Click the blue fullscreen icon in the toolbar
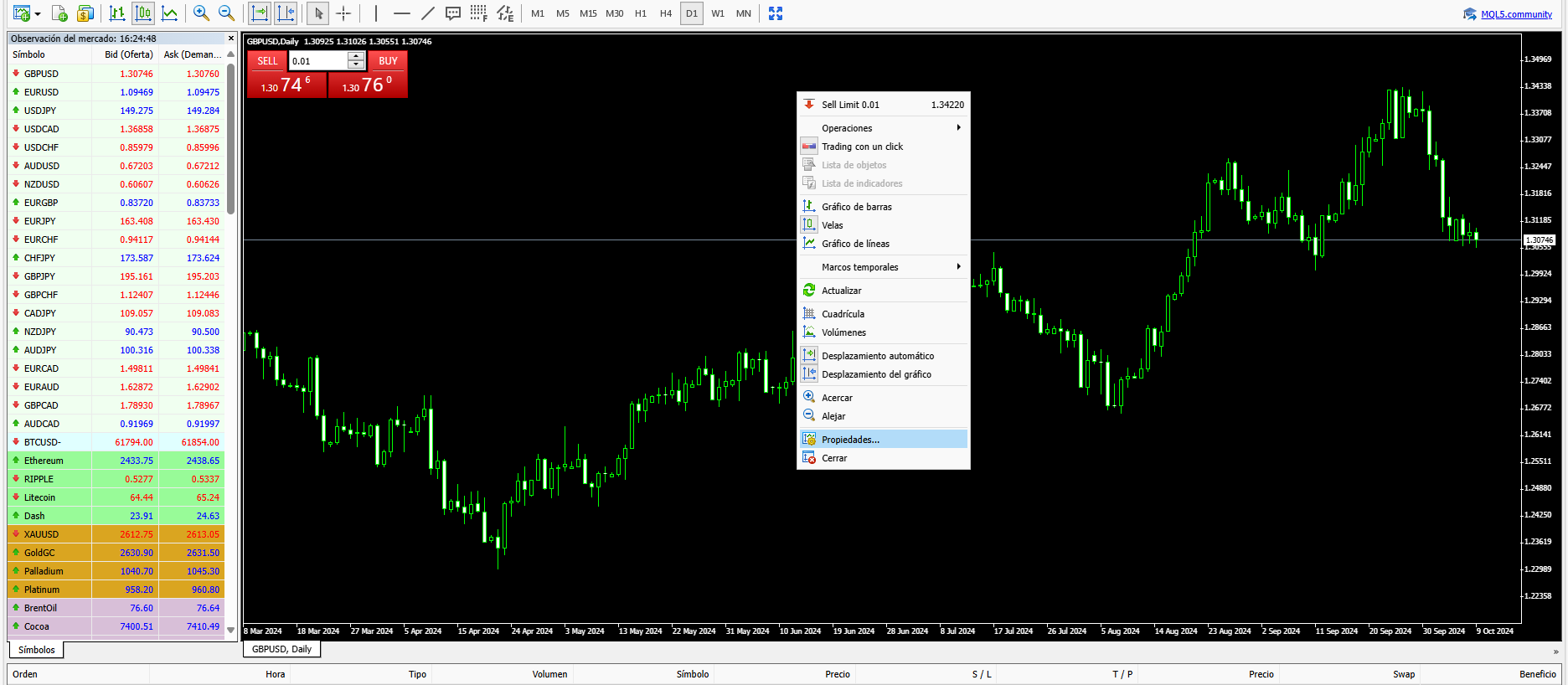The height and width of the screenshot is (685, 1568). [x=776, y=13]
